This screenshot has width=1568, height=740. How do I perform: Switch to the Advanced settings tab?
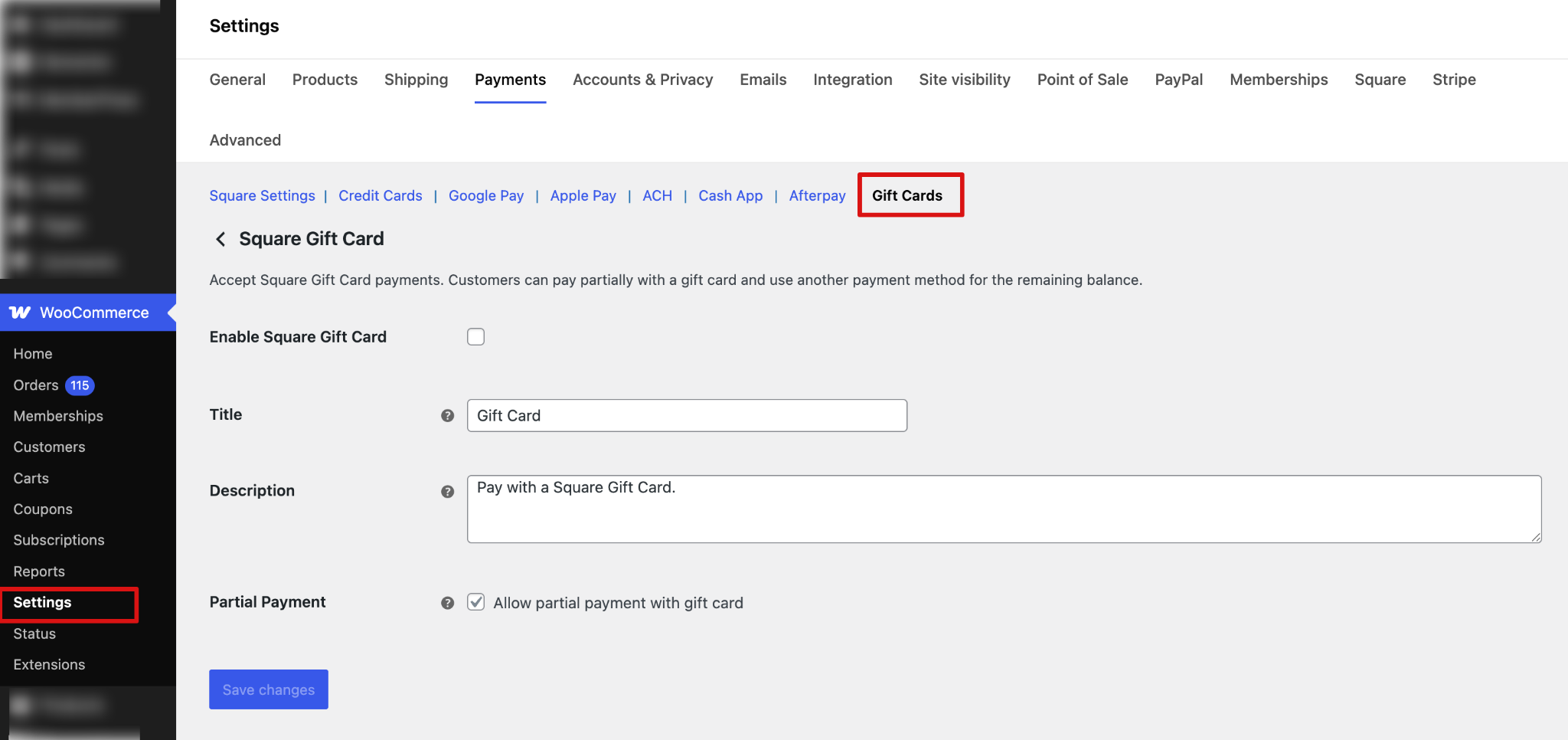(245, 140)
